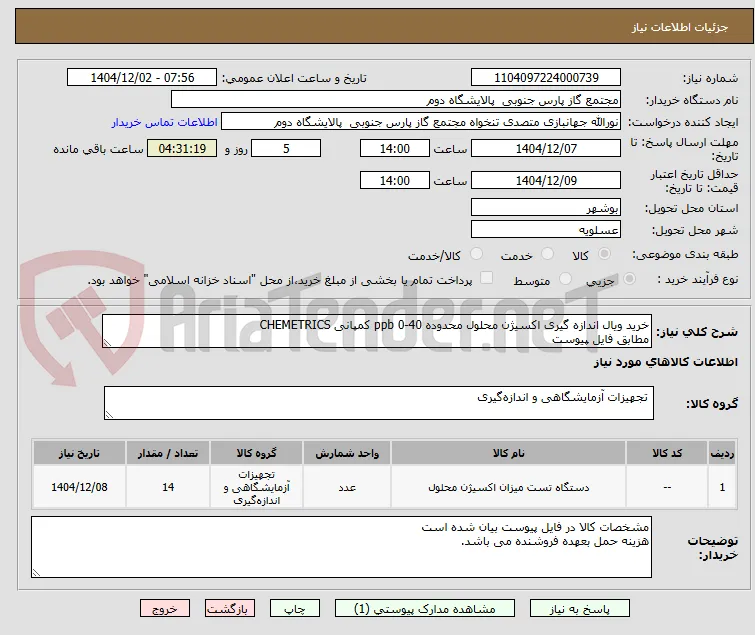This screenshot has width=755, height=635.
Task: Toggle اسناد خزانه اسلامی payment checkbox
Action: click(487, 278)
